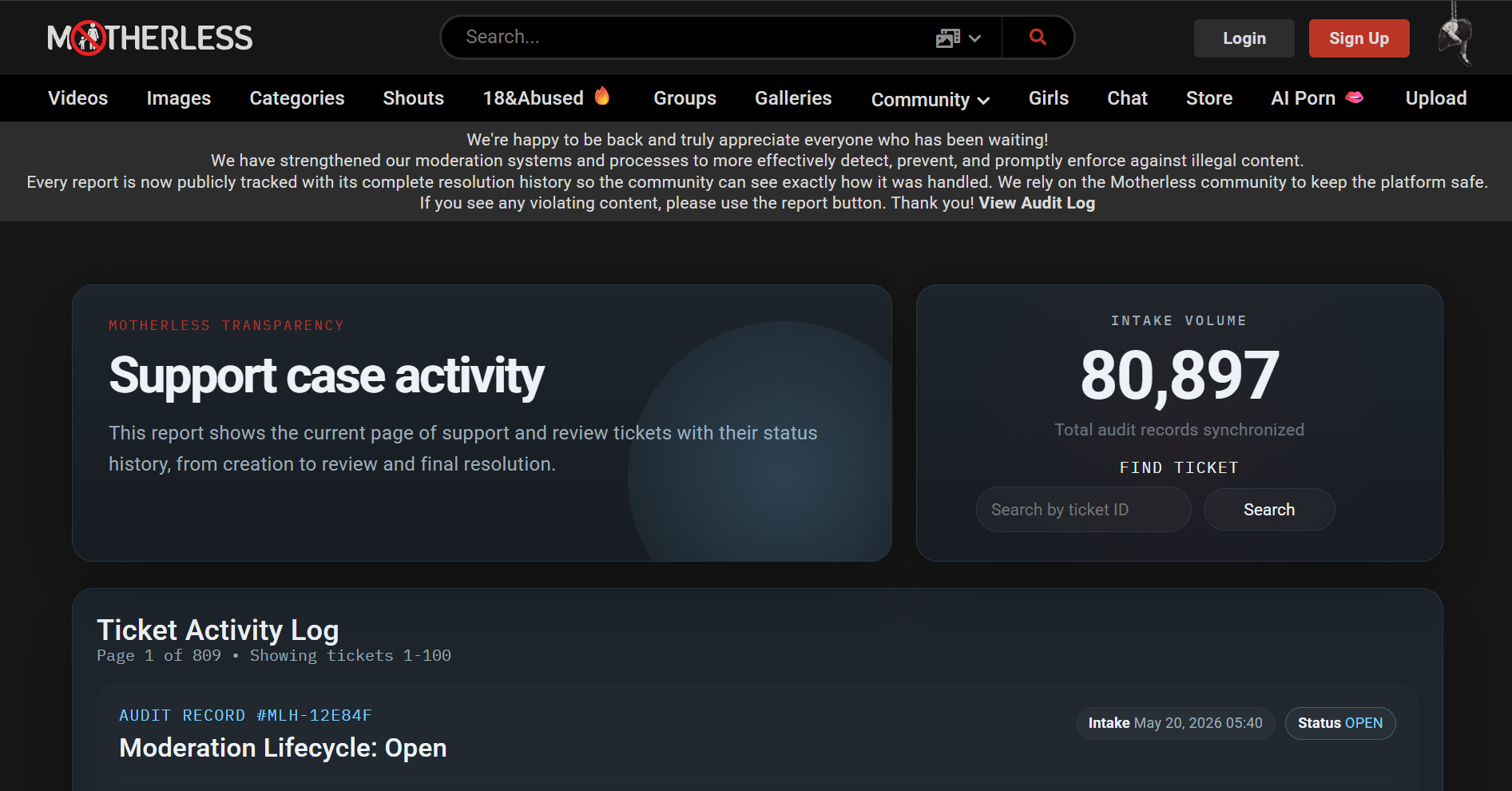This screenshot has height=791, width=1512.
Task: Open the Galleries menu item
Action: click(793, 98)
